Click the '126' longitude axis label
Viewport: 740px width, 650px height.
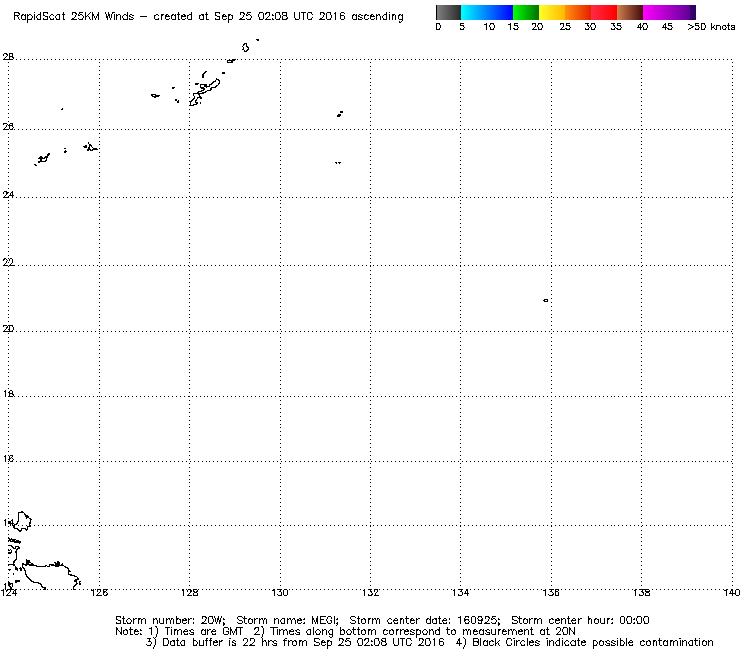click(99, 592)
